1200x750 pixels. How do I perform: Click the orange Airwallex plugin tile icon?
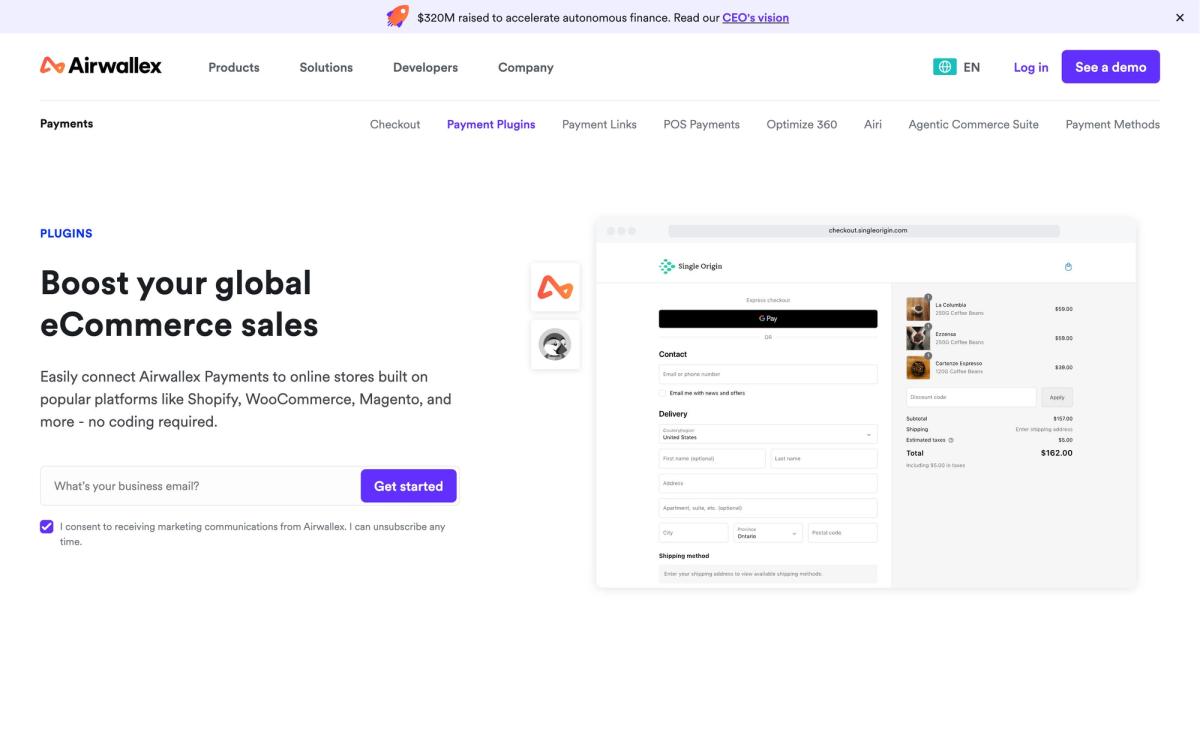pyautogui.click(x=555, y=288)
